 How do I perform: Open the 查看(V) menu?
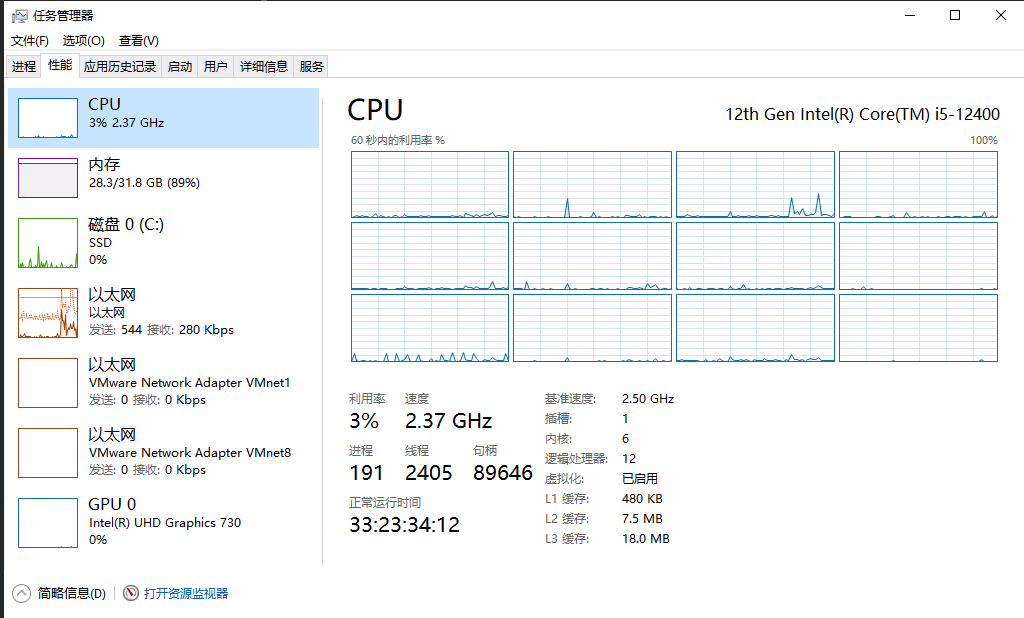click(x=139, y=41)
